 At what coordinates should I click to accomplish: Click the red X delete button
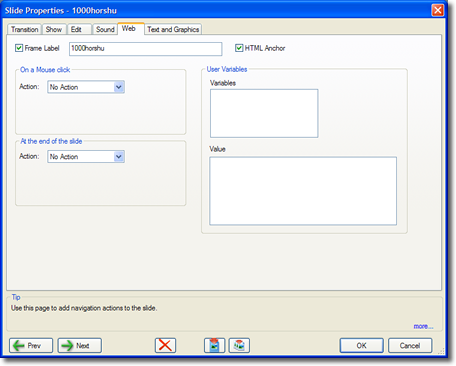click(x=165, y=345)
